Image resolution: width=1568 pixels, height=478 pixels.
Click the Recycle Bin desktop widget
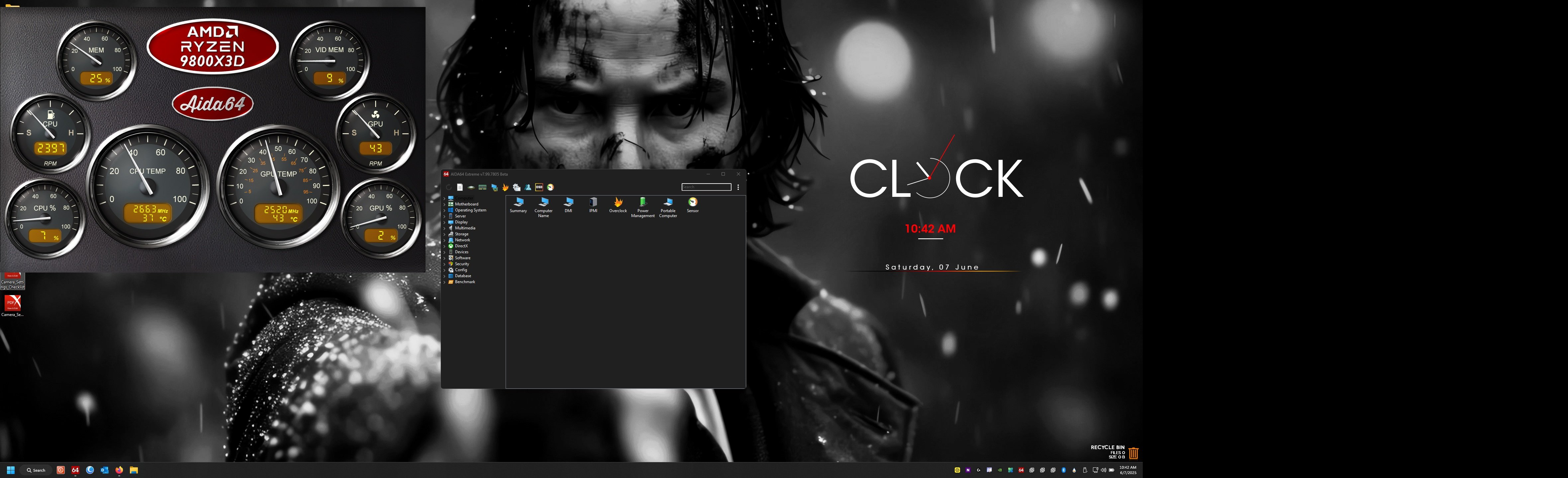[1115, 452]
